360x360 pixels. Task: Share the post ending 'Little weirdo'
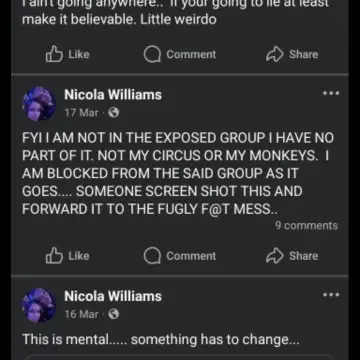292,54
